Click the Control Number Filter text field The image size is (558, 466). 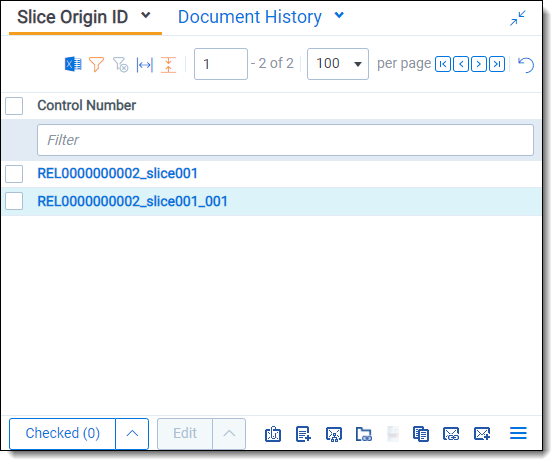tap(285, 140)
